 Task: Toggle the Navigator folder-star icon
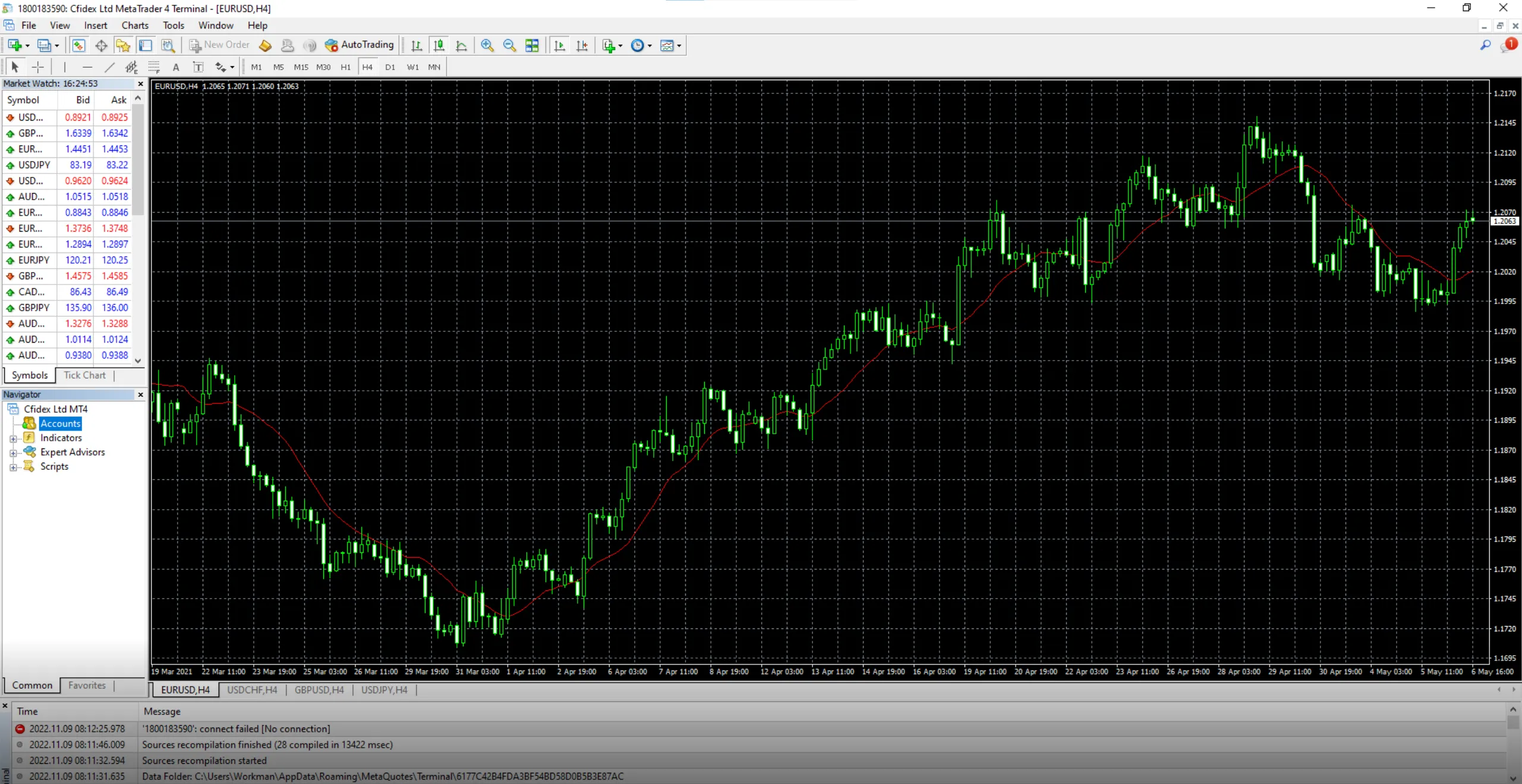[x=123, y=45]
